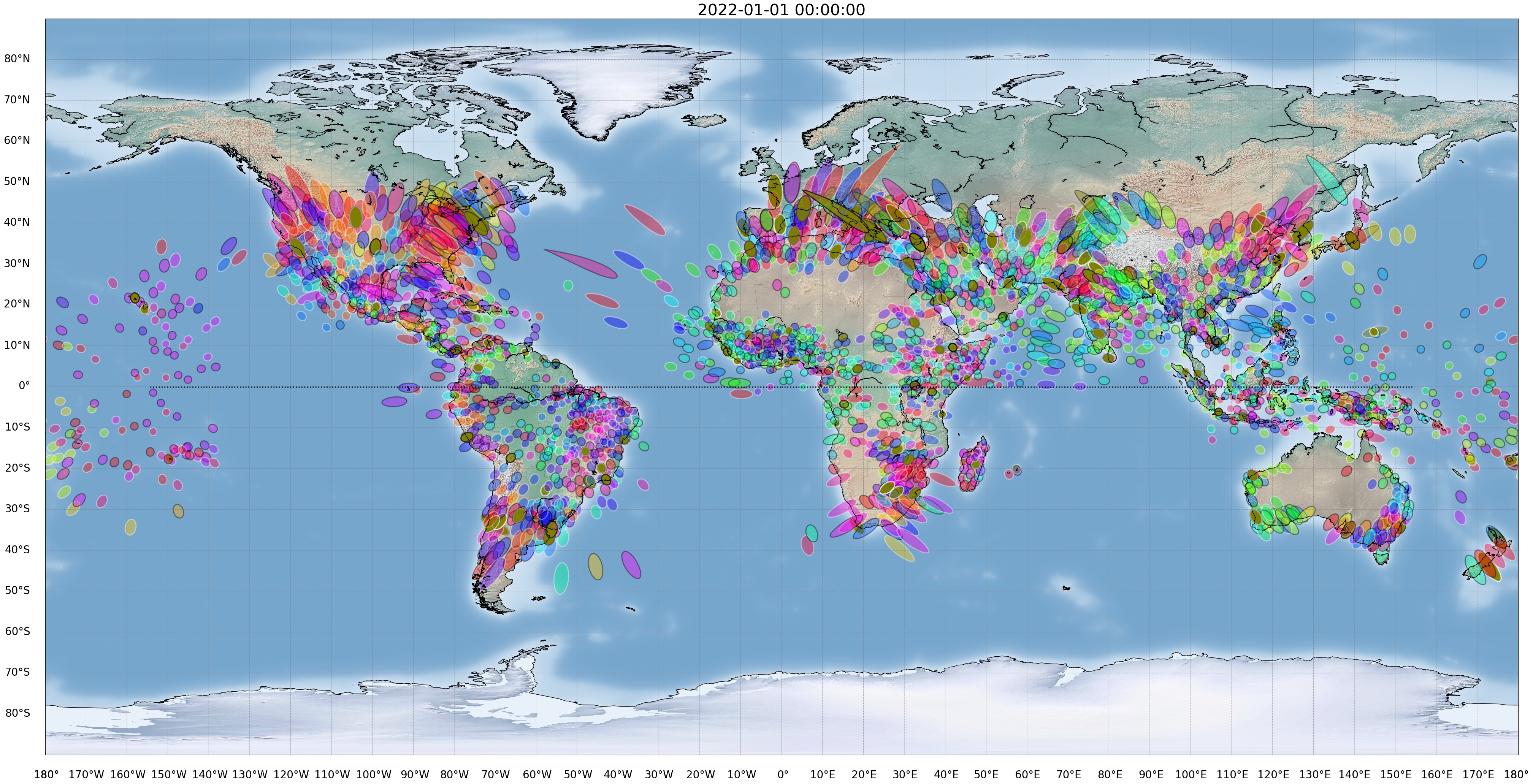Click the "50°N" latitude label
Image resolution: width=1533 pixels, height=784 pixels.
(x=17, y=181)
